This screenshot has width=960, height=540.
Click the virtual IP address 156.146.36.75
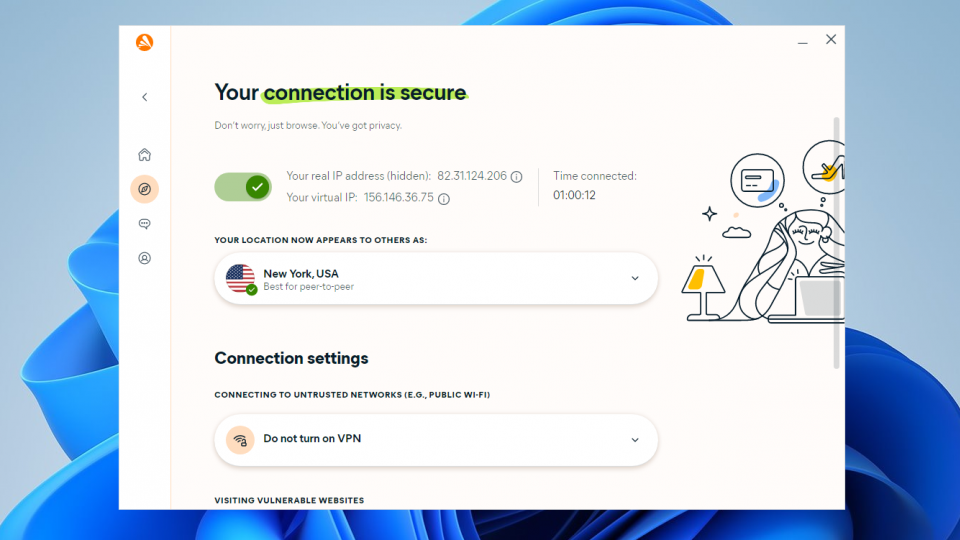coord(399,198)
